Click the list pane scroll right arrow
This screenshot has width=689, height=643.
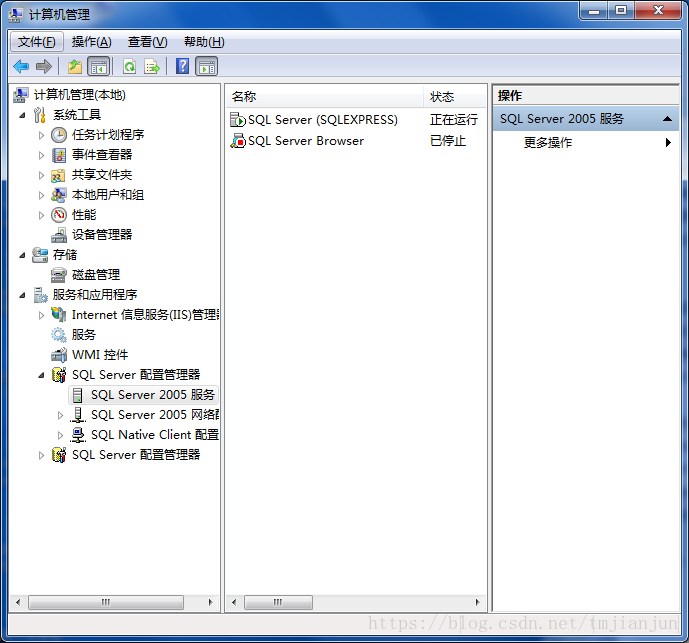click(478, 602)
